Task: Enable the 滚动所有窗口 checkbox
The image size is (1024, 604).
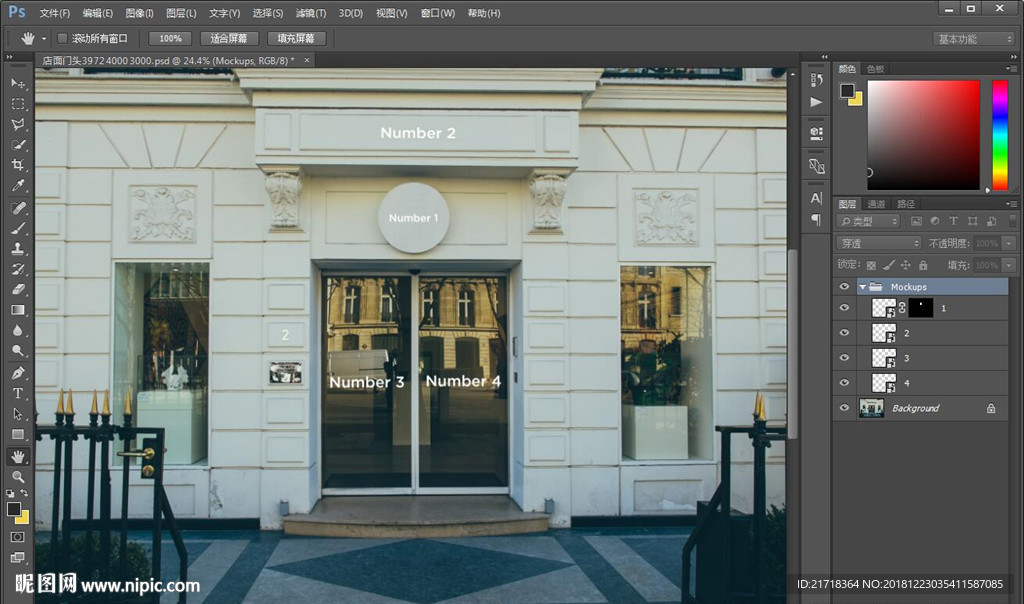Action: [x=62, y=39]
